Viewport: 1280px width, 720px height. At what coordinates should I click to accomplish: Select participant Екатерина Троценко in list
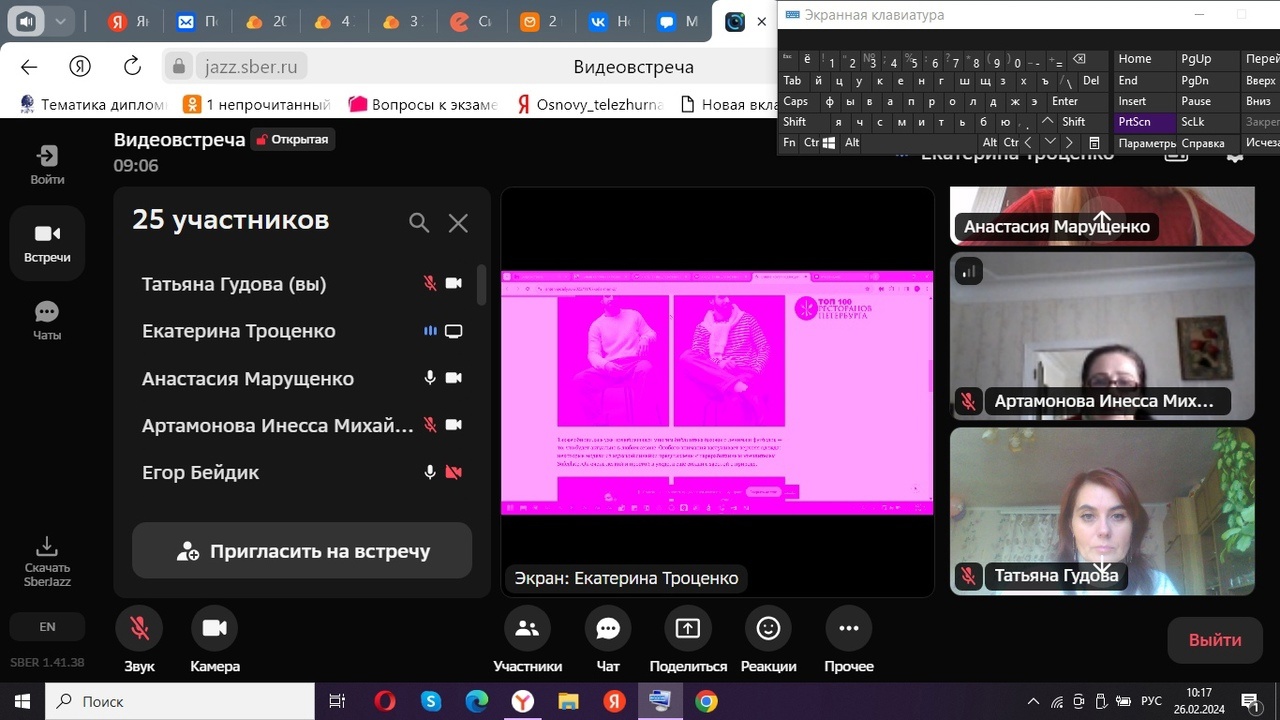point(302,331)
